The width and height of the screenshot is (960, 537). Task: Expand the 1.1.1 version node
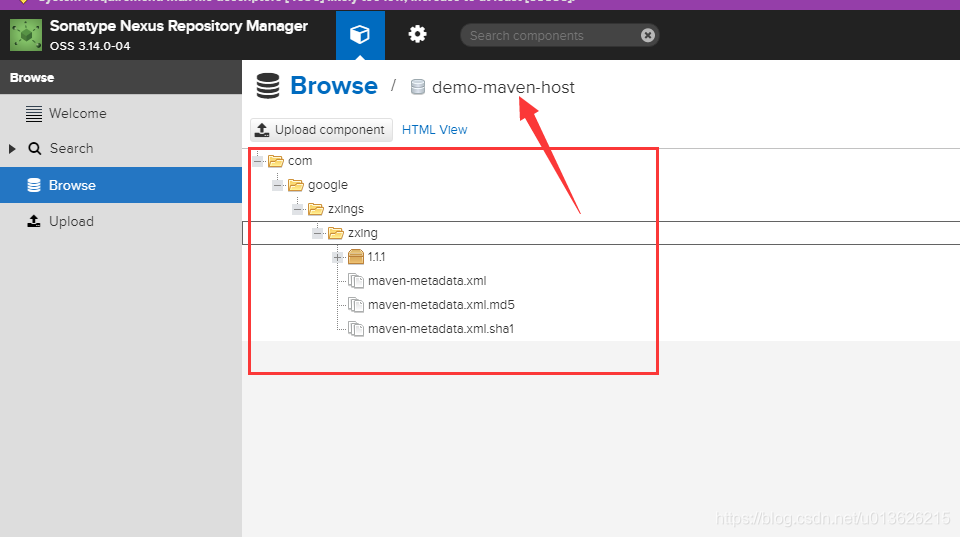(x=337, y=257)
